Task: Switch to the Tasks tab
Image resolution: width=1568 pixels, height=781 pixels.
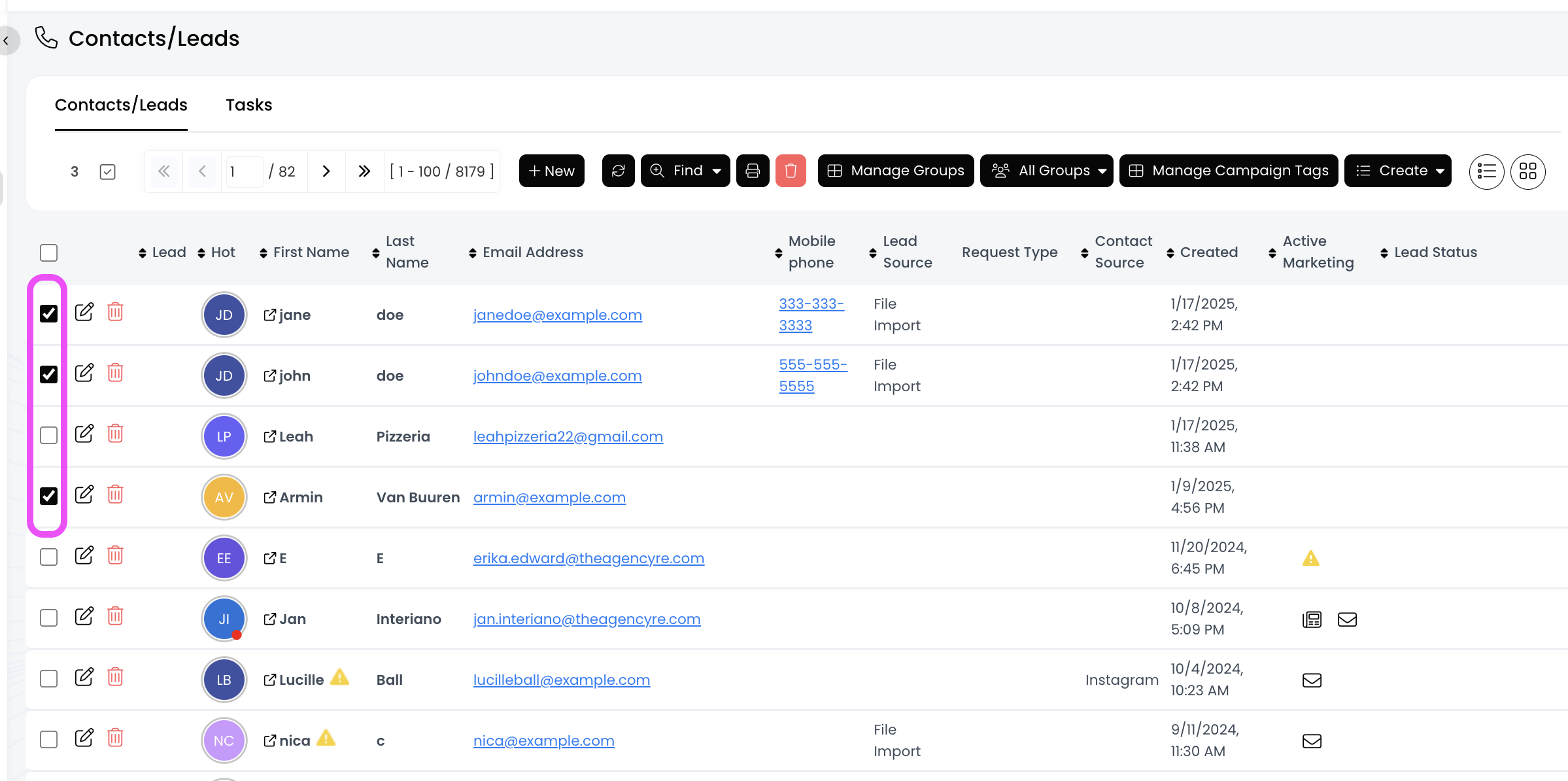Action: pos(248,105)
